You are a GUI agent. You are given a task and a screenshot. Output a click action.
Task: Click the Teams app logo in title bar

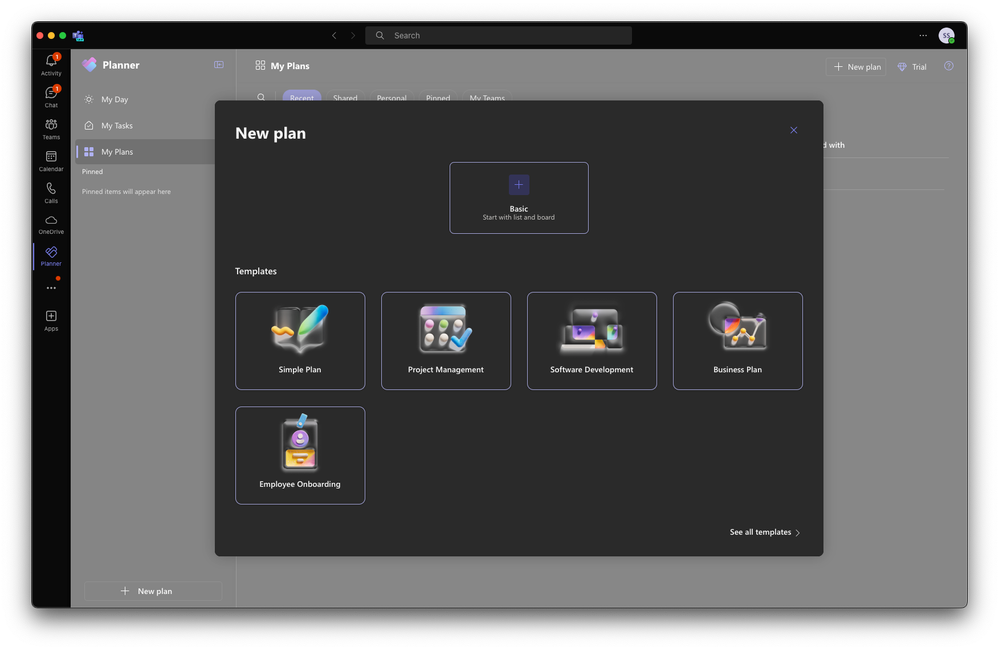[x=78, y=36]
